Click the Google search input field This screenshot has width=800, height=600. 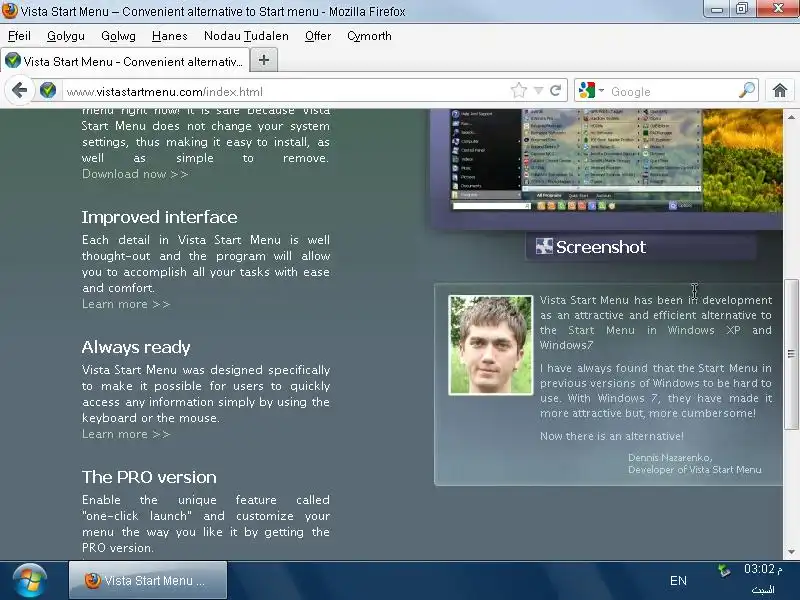(x=671, y=91)
